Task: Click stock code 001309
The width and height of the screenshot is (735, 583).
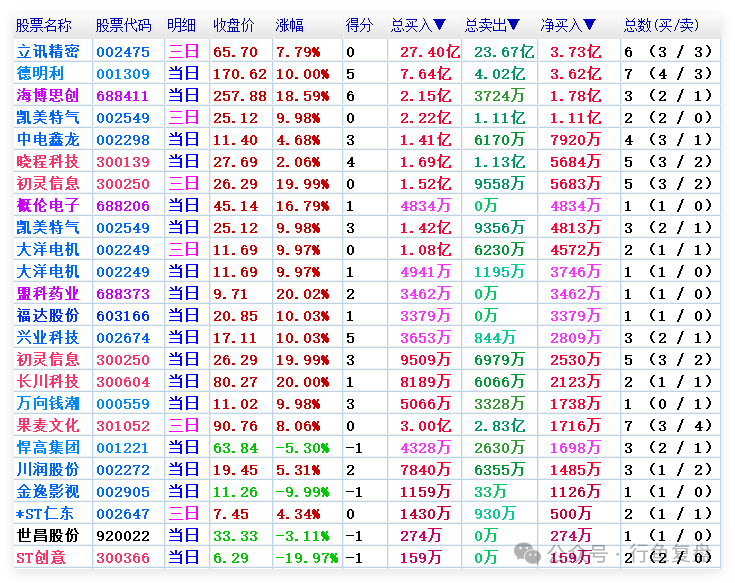Action: click(x=123, y=74)
